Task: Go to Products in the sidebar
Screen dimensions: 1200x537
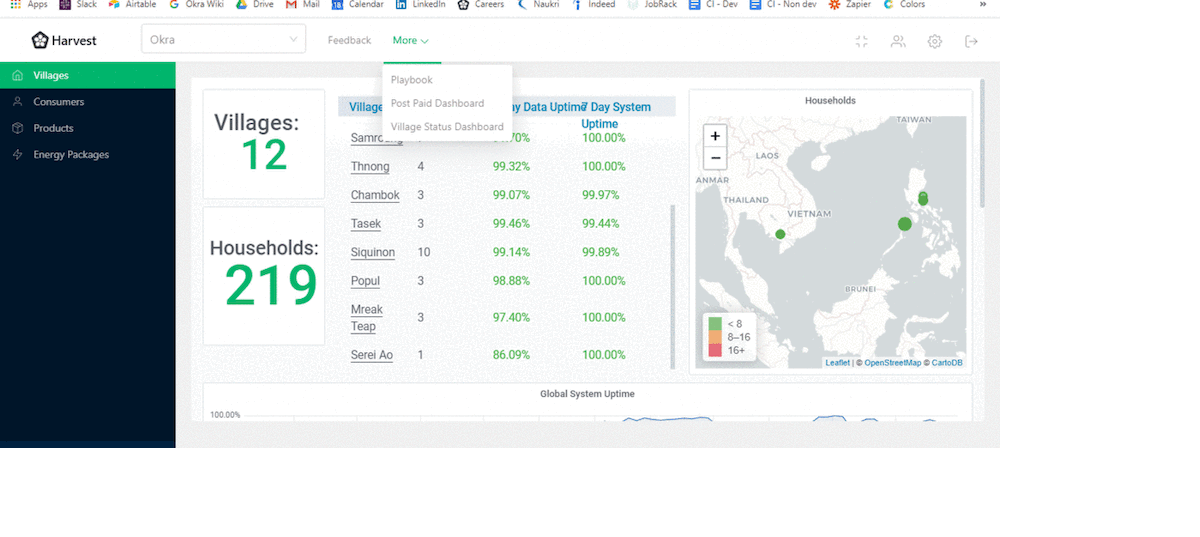Action: [x=53, y=128]
